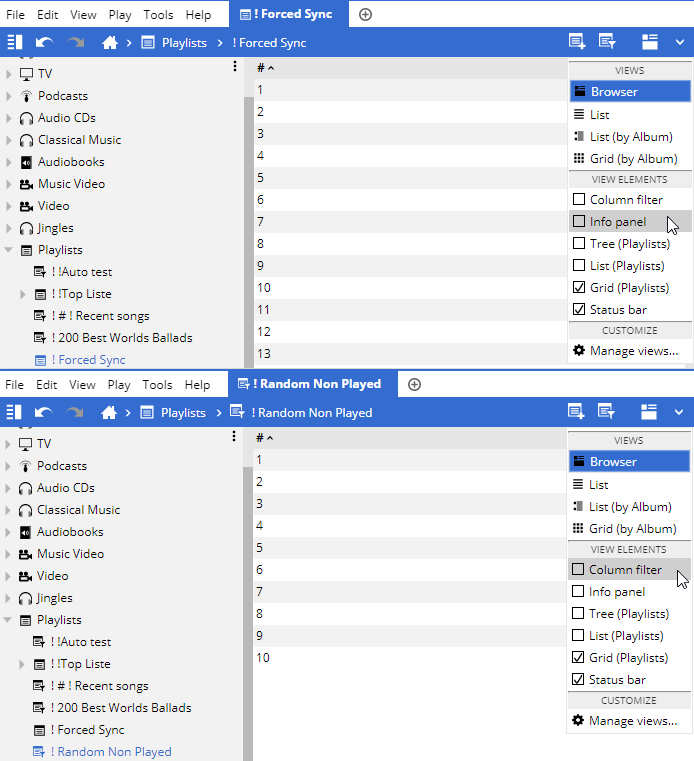Switch to the ! Random Non Played tab
694x761 pixels.
(x=315, y=384)
